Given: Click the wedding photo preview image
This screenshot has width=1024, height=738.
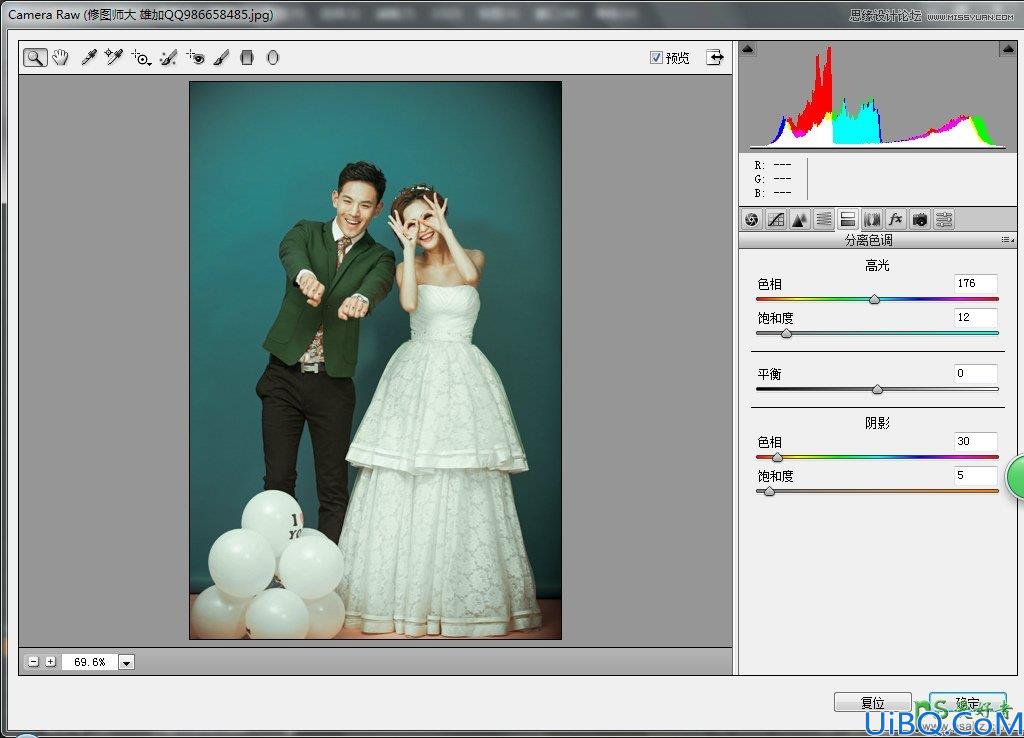Looking at the screenshot, I should (376, 360).
